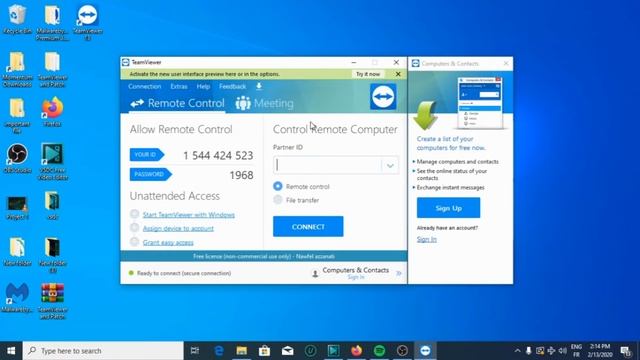Switch to the Remote Control tab
Screen dimensions: 640x360
point(177,103)
